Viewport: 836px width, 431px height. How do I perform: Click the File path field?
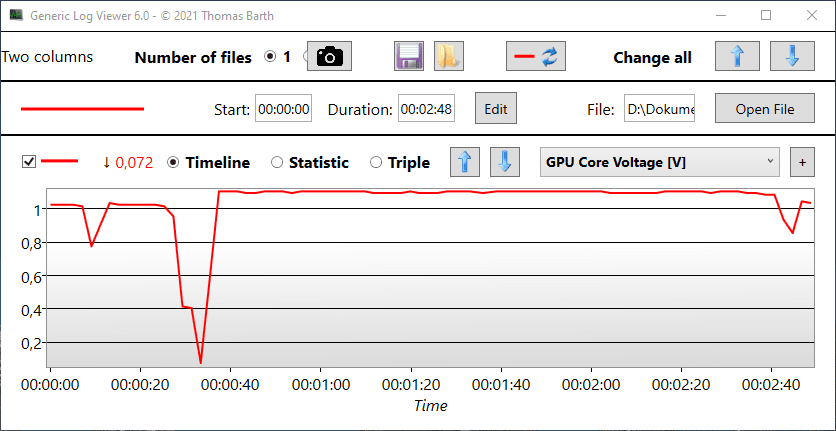click(x=660, y=109)
